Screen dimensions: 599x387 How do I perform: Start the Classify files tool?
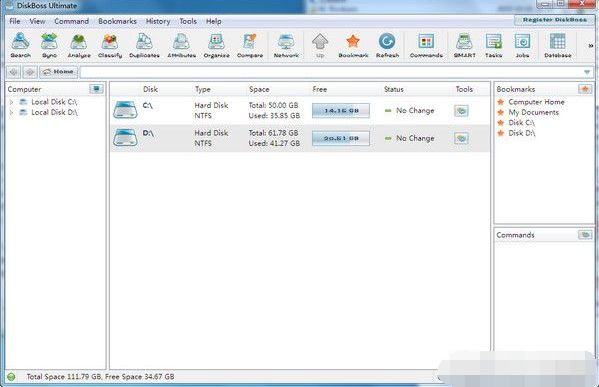click(110, 45)
